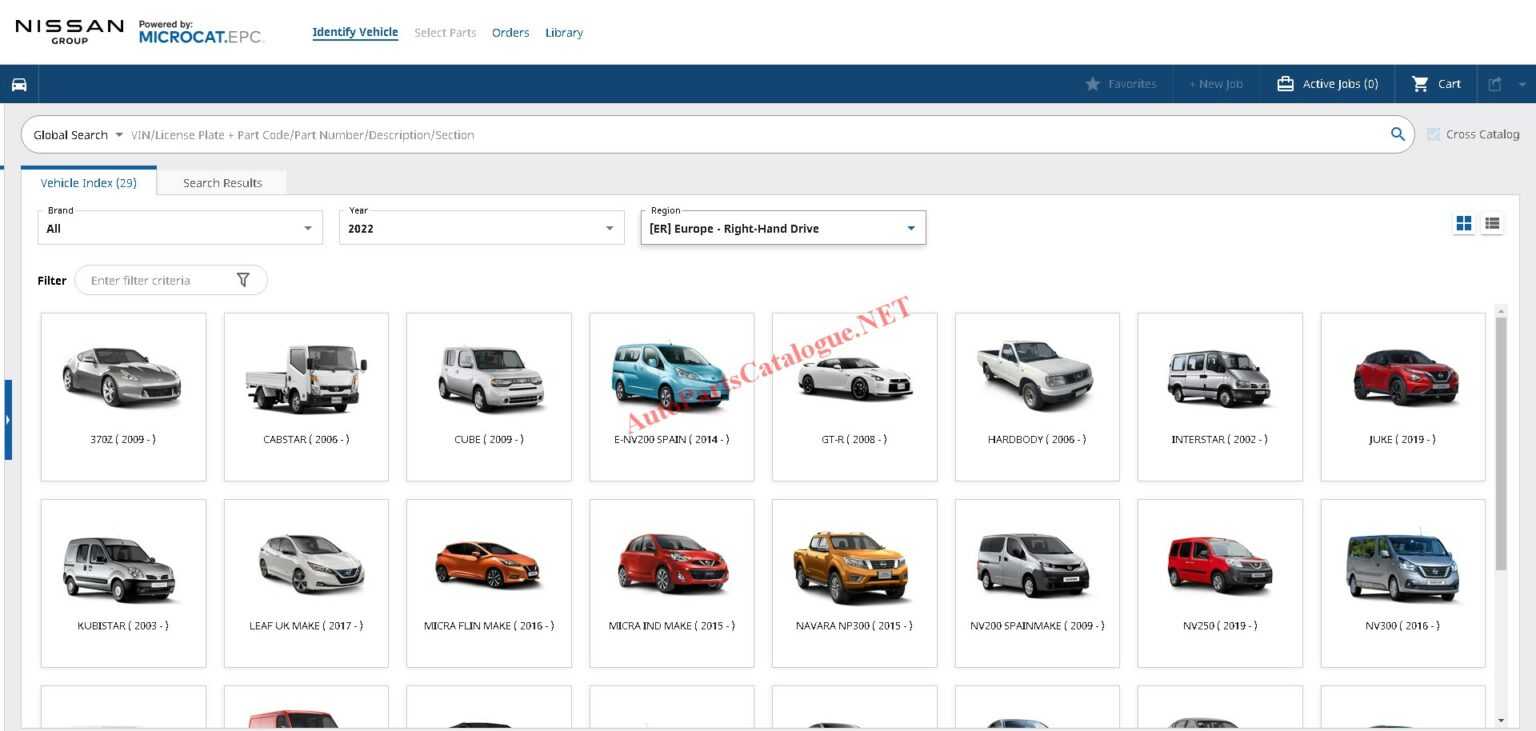Select the Vehicle Index (29) tab
1536x731 pixels.
tap(89, 182)
